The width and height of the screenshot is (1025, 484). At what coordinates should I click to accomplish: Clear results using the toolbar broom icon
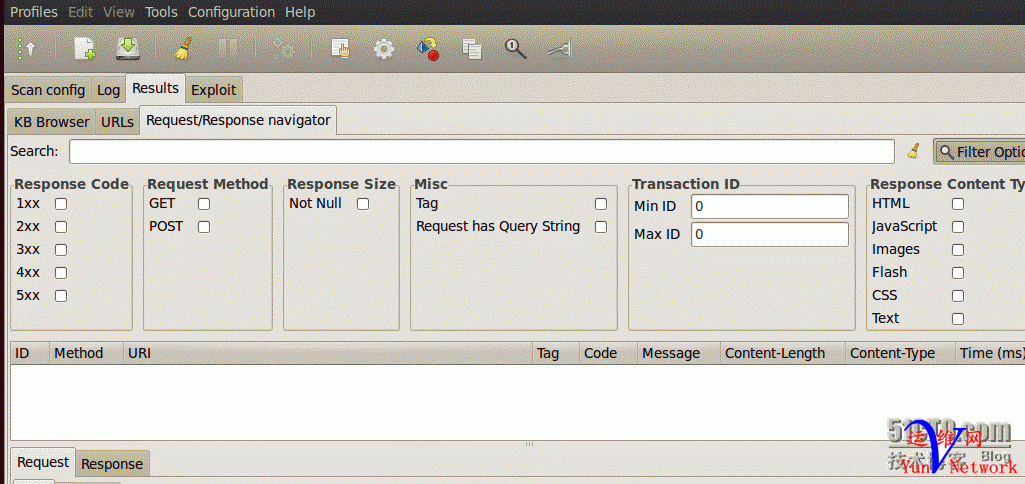coord(184,49)
